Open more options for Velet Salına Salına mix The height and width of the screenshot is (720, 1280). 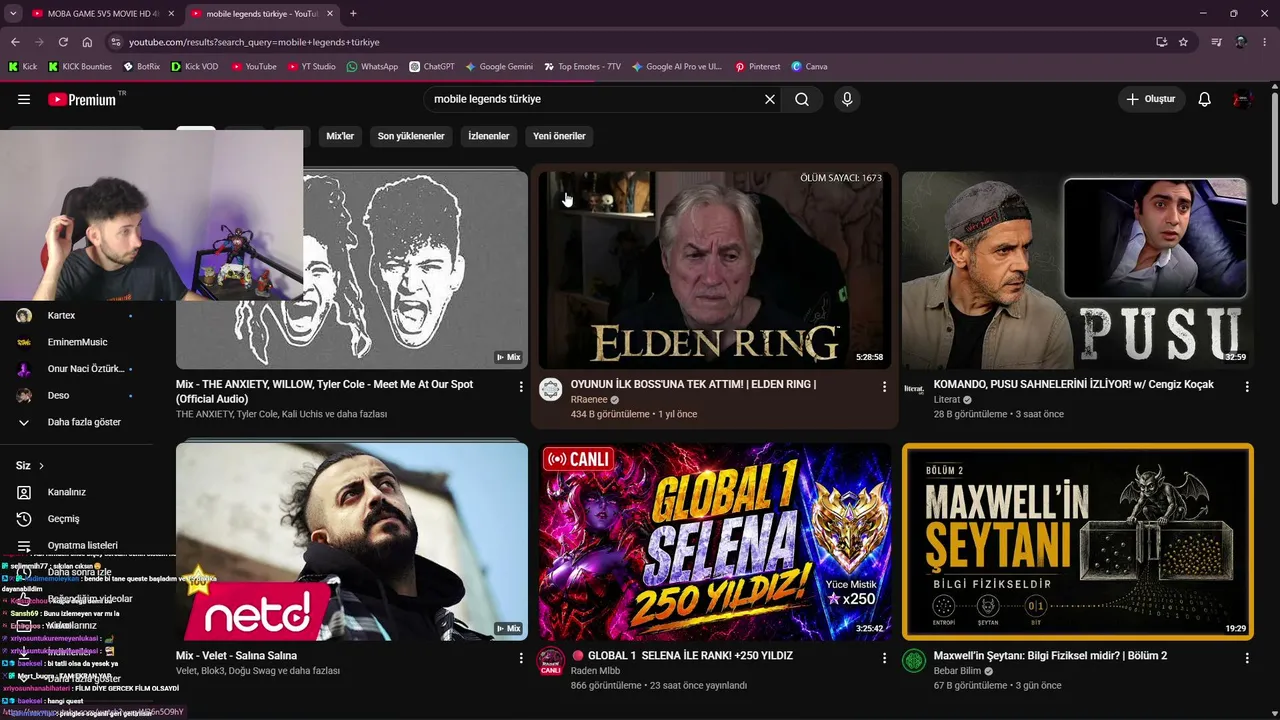[x=521, y=658]
